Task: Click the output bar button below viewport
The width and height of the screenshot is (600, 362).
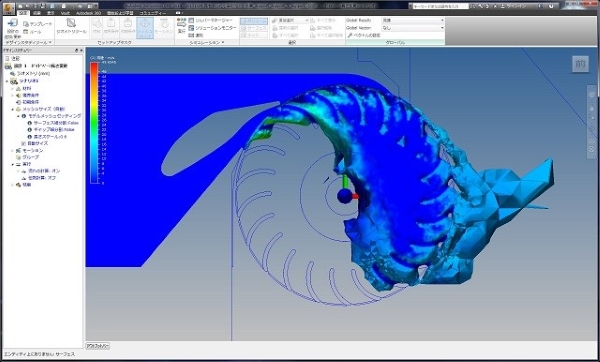Action: (98, 346)
